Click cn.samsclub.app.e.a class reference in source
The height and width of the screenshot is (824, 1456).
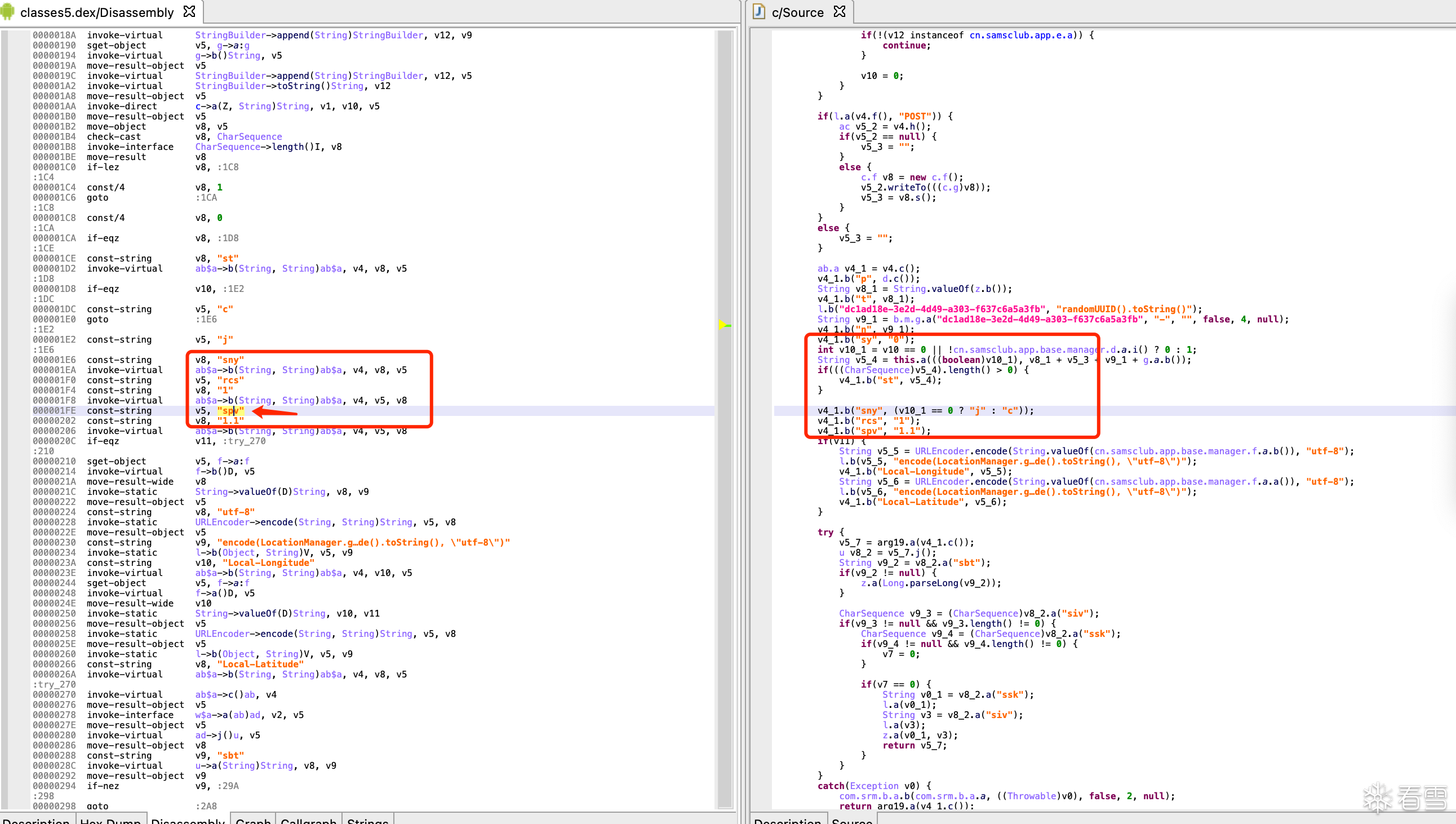tap(1020, 35)
